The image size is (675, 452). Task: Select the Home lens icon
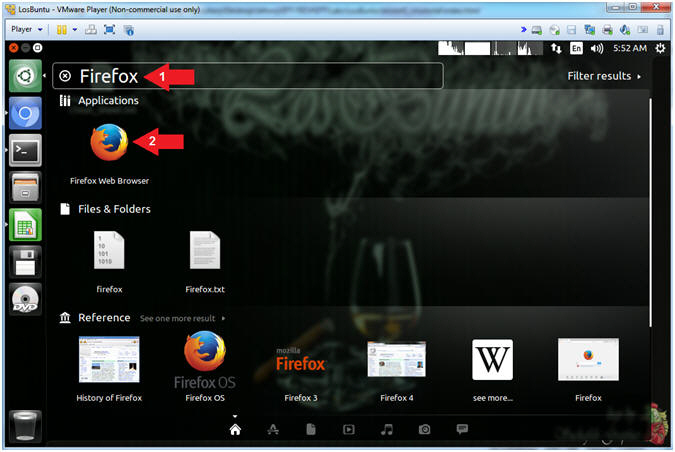[235, 429]
